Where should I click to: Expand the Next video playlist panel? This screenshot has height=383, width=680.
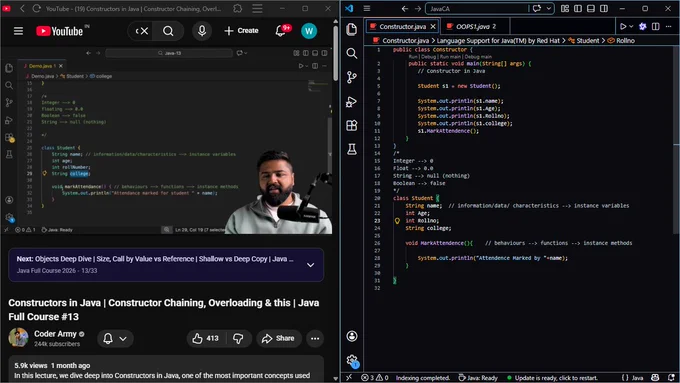[311, 265]
